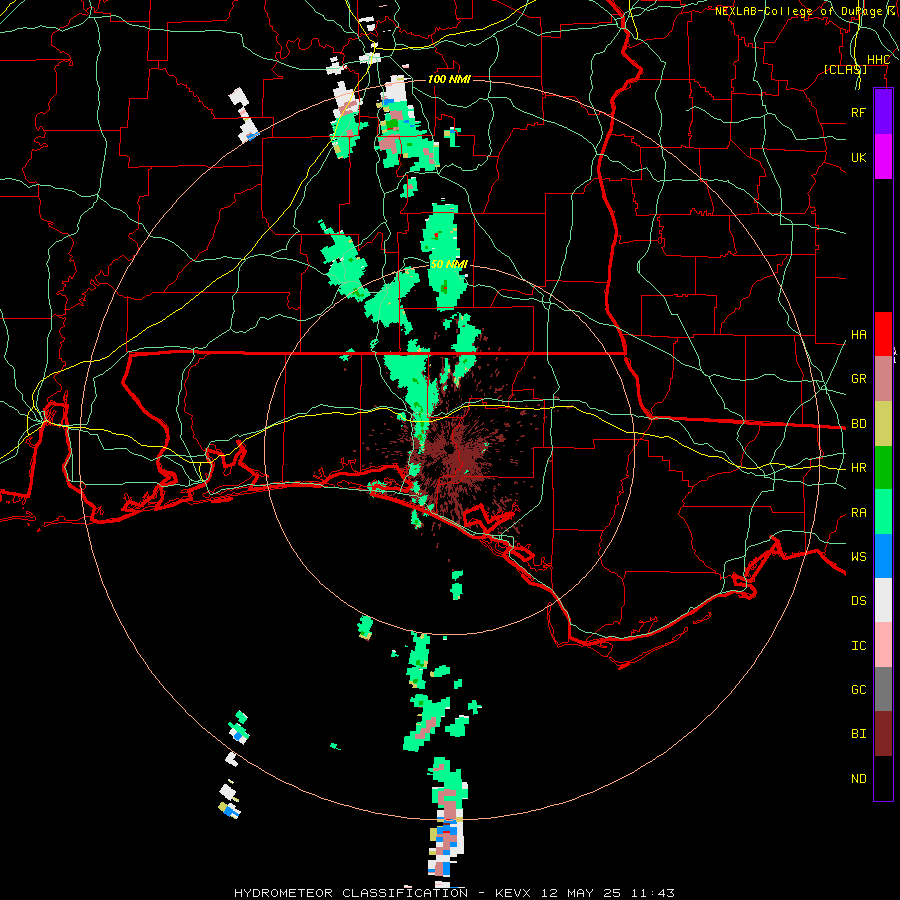Select the GR legend color block

(x=883, y=379)
